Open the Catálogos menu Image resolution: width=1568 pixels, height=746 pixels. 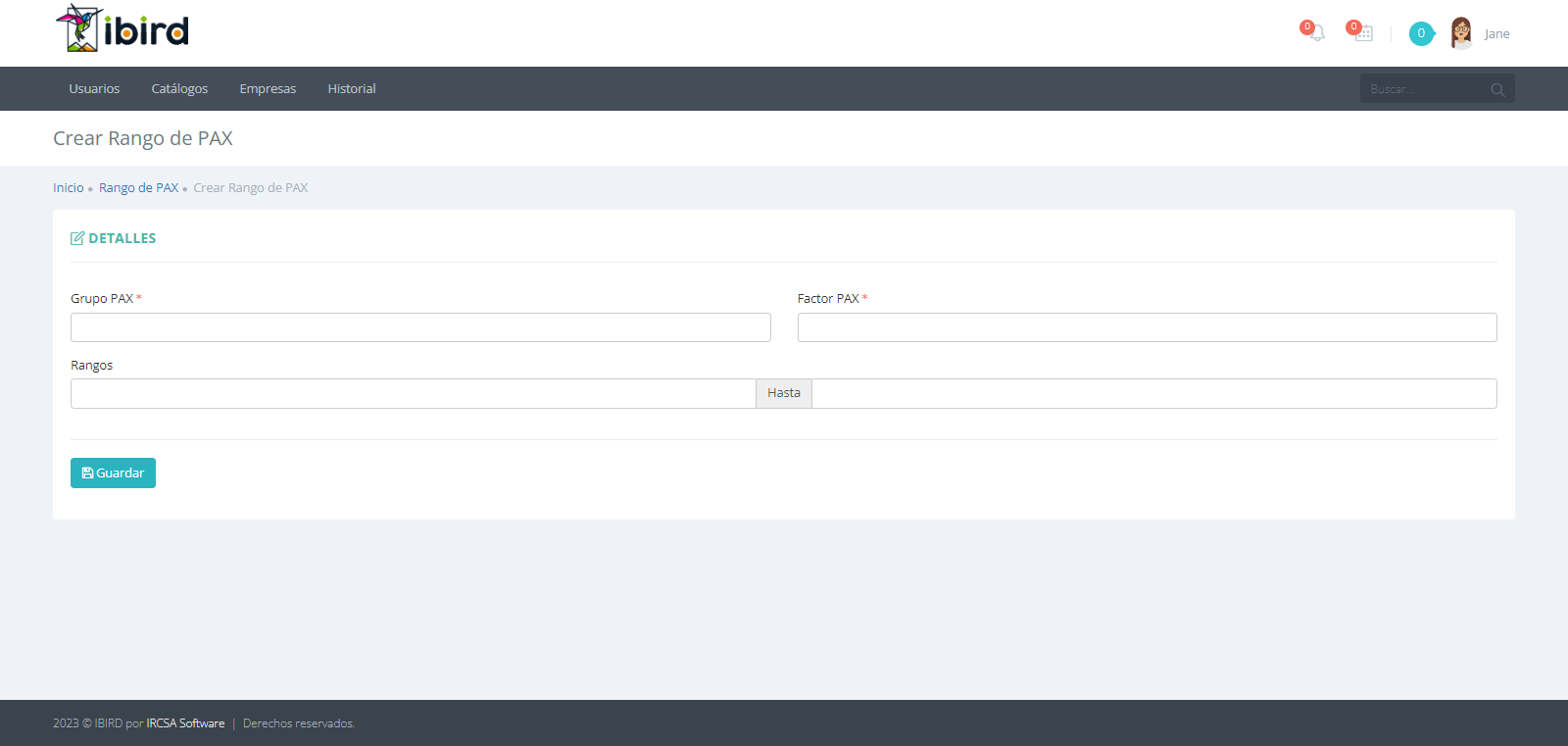coord(179,88)
